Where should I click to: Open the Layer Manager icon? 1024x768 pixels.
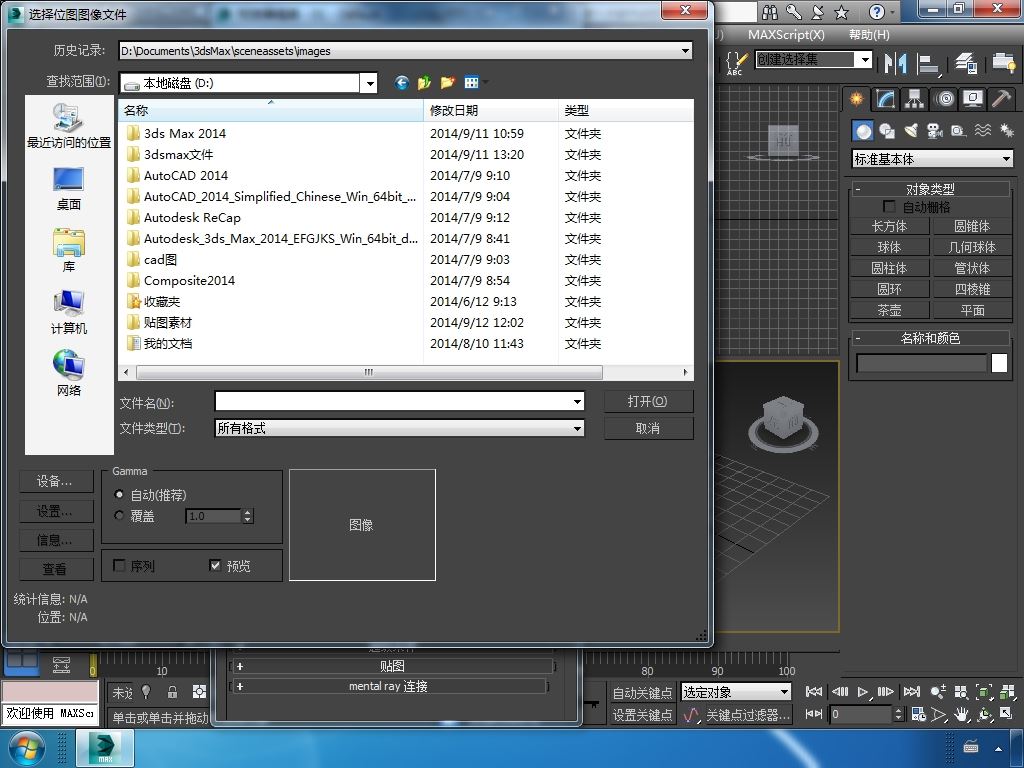[x=966, y=63]
